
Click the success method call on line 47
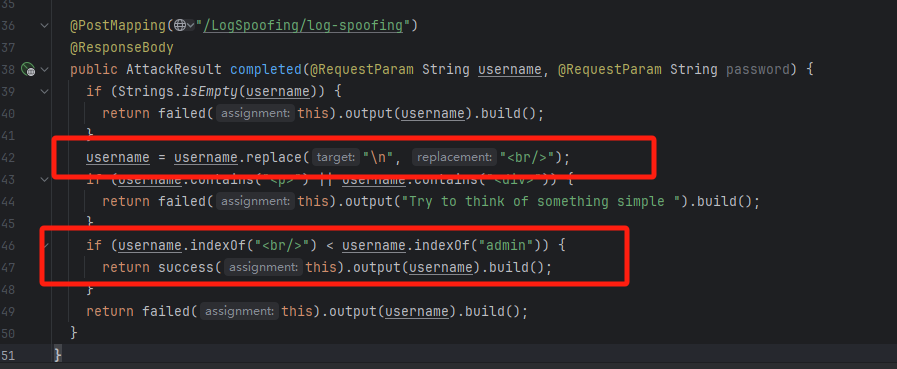click(x=186, y=267)
